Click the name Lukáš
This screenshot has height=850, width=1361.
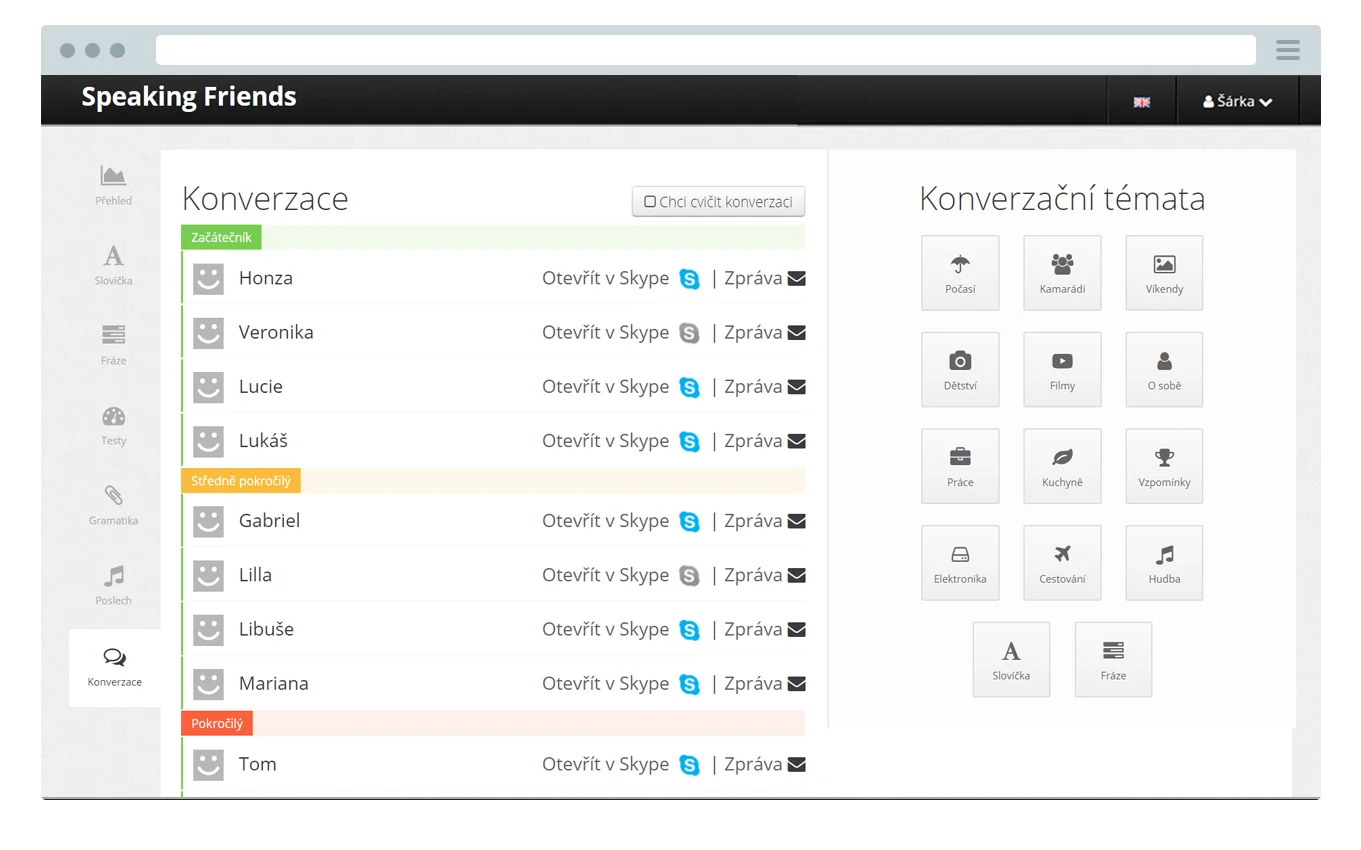[x=263, y=441]
